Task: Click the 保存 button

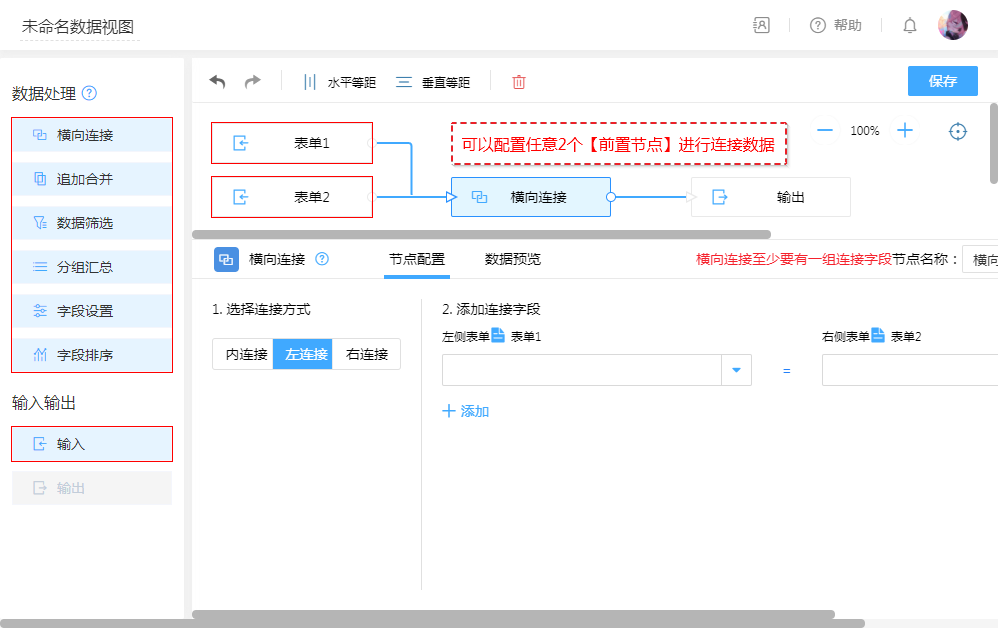Action: point(942,81)
